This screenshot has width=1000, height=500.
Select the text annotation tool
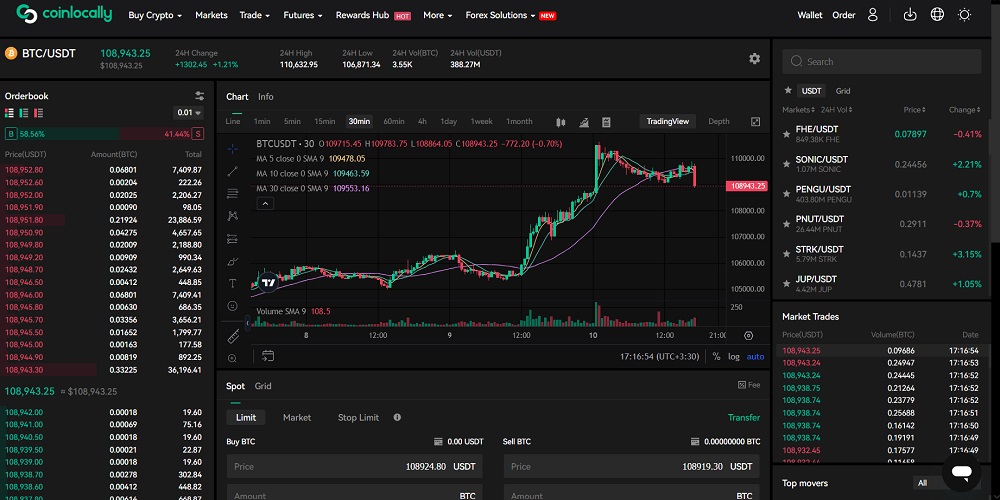[233, 283]
